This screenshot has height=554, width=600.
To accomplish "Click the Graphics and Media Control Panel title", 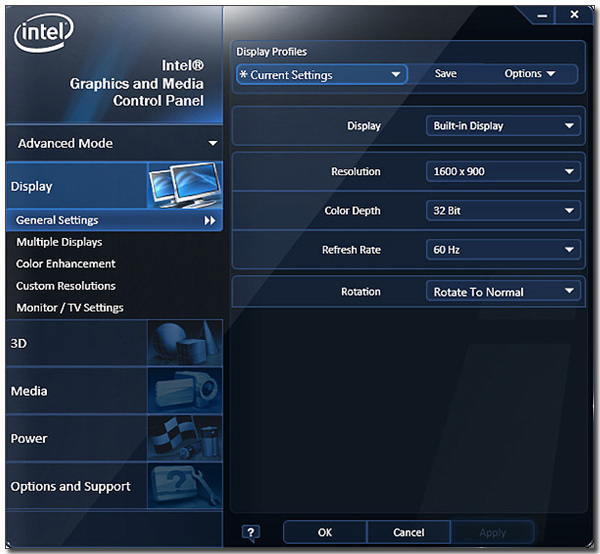I will [x=137, y=83].
